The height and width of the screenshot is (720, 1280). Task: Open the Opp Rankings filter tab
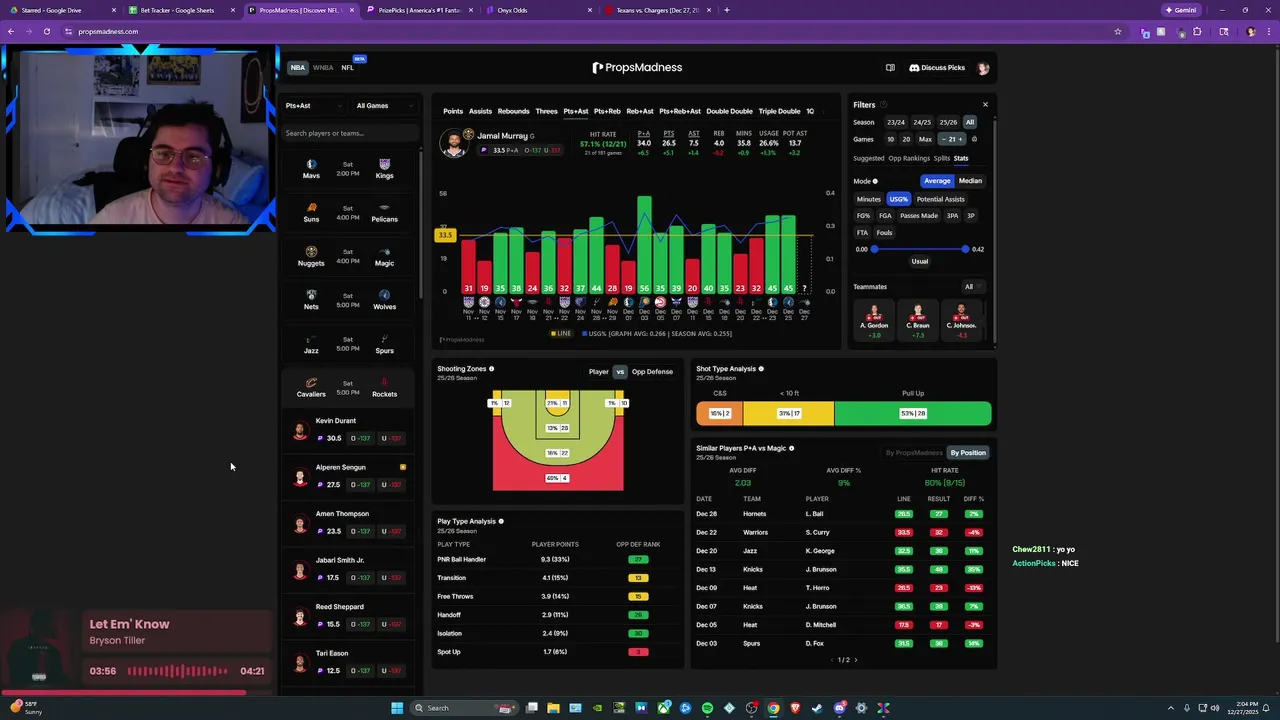point(909,158)
